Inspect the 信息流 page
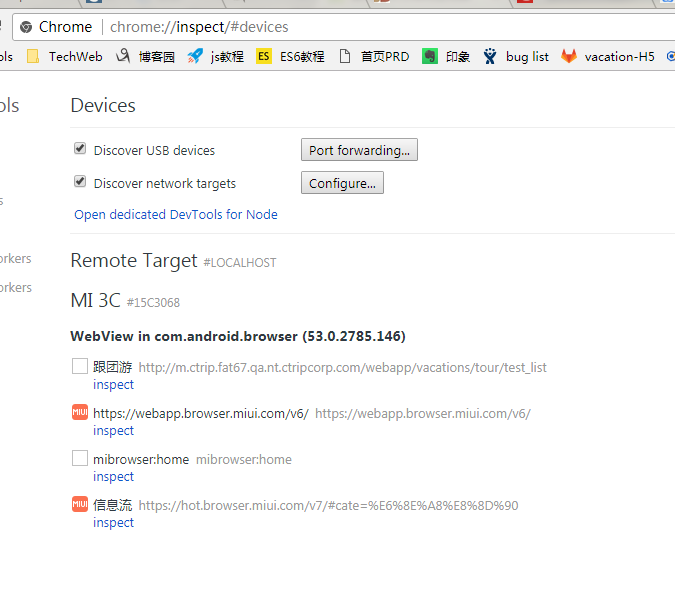This screenshot has height=607, width=675. pos(113,523)
